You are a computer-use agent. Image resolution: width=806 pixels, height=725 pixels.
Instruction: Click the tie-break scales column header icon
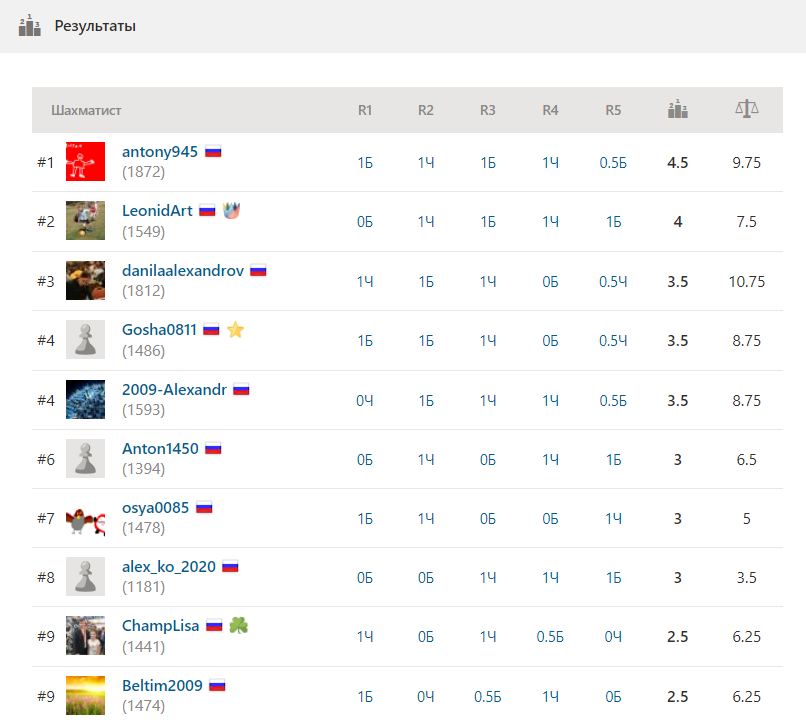[746, 109]
